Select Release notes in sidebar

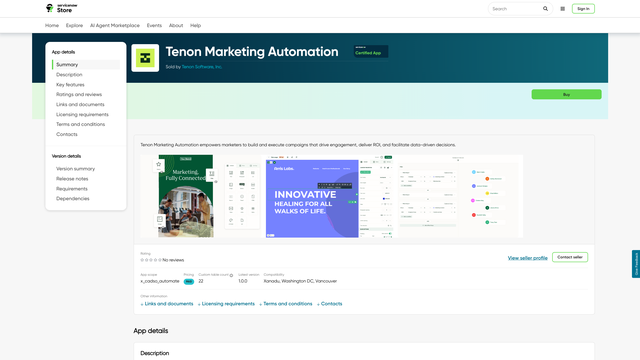point(72,179)
